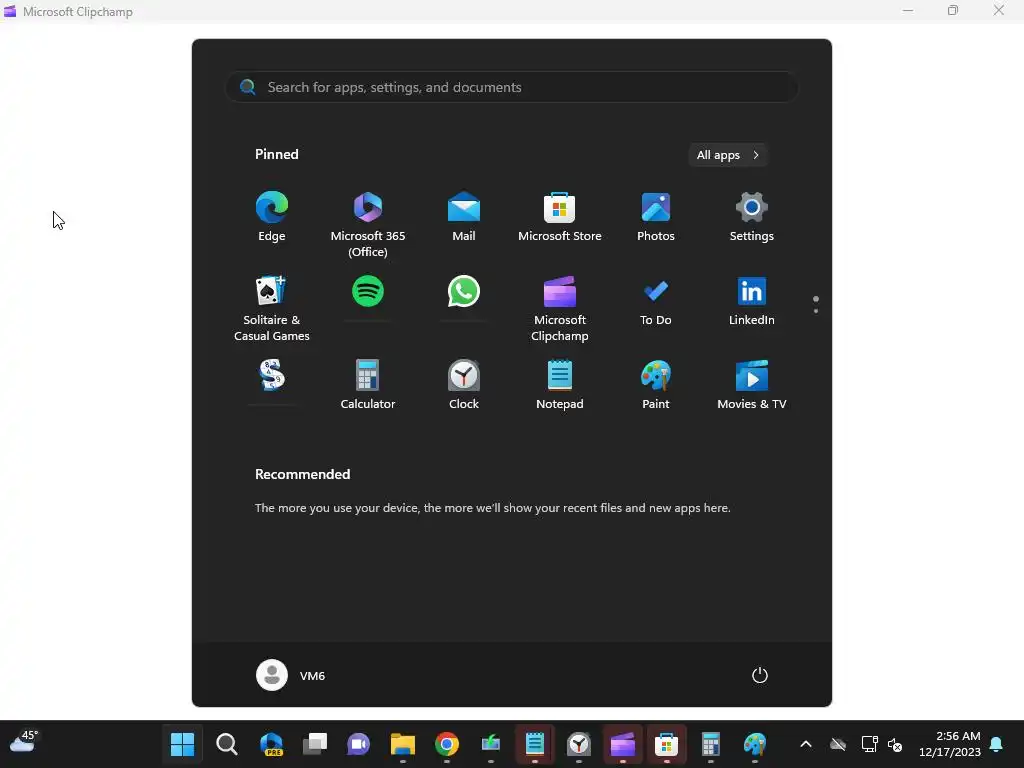Viewport: 1024px width, 768px height.
Task: Open the pinned Spotify app
Action: (x=368, y=291)
